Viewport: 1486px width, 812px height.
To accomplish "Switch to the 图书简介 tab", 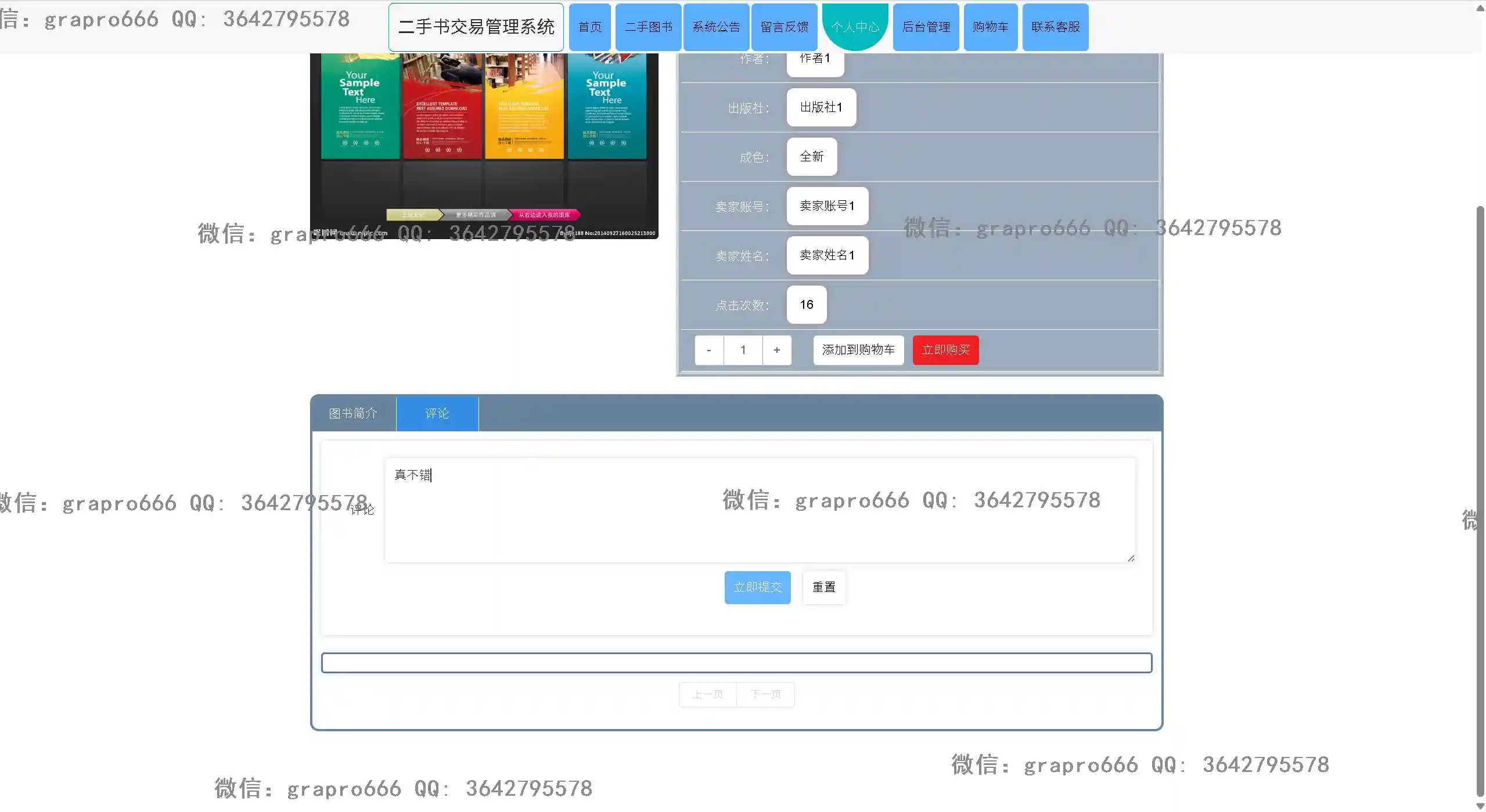I will (353, 413).
